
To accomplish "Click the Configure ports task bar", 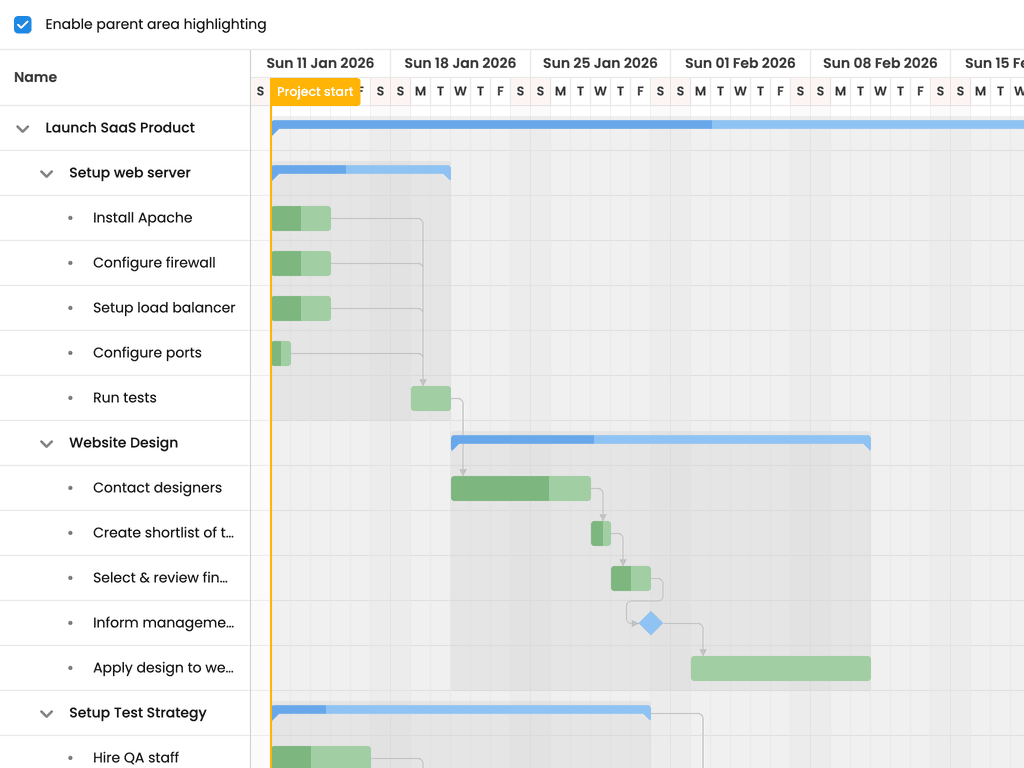I will [x=281, y=353].
